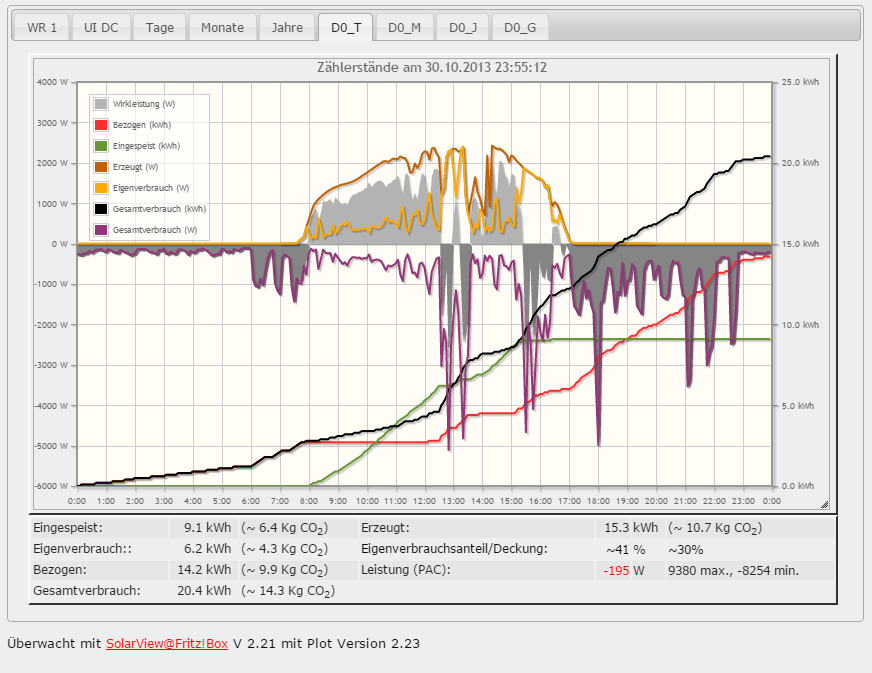The image size is (872, 673).
Task: Click the chart resize handle icon
Action: pyautogui.click(x=824, y=504)
